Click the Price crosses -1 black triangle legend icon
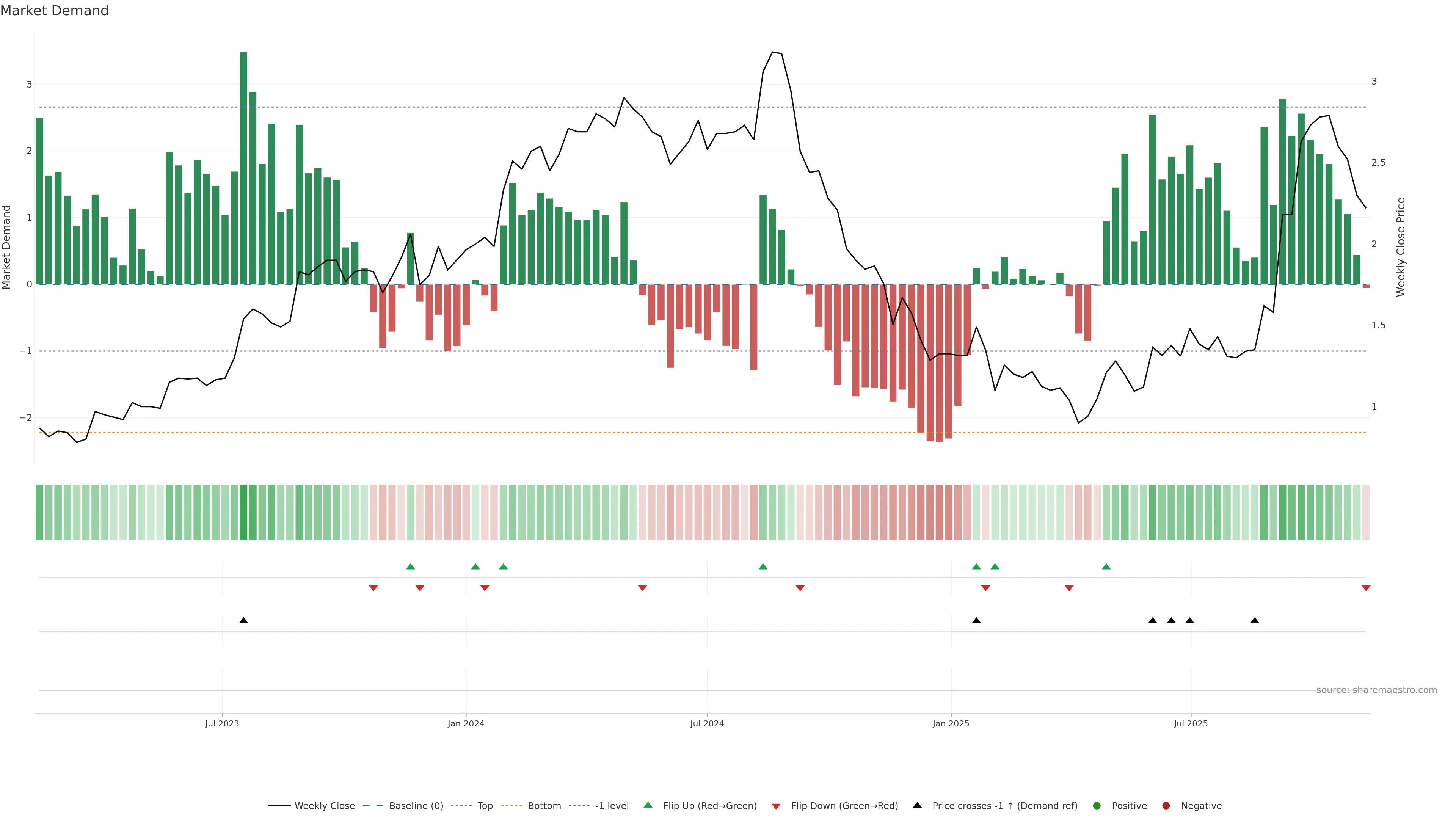Screen dimensions: 1456x819 917,805
